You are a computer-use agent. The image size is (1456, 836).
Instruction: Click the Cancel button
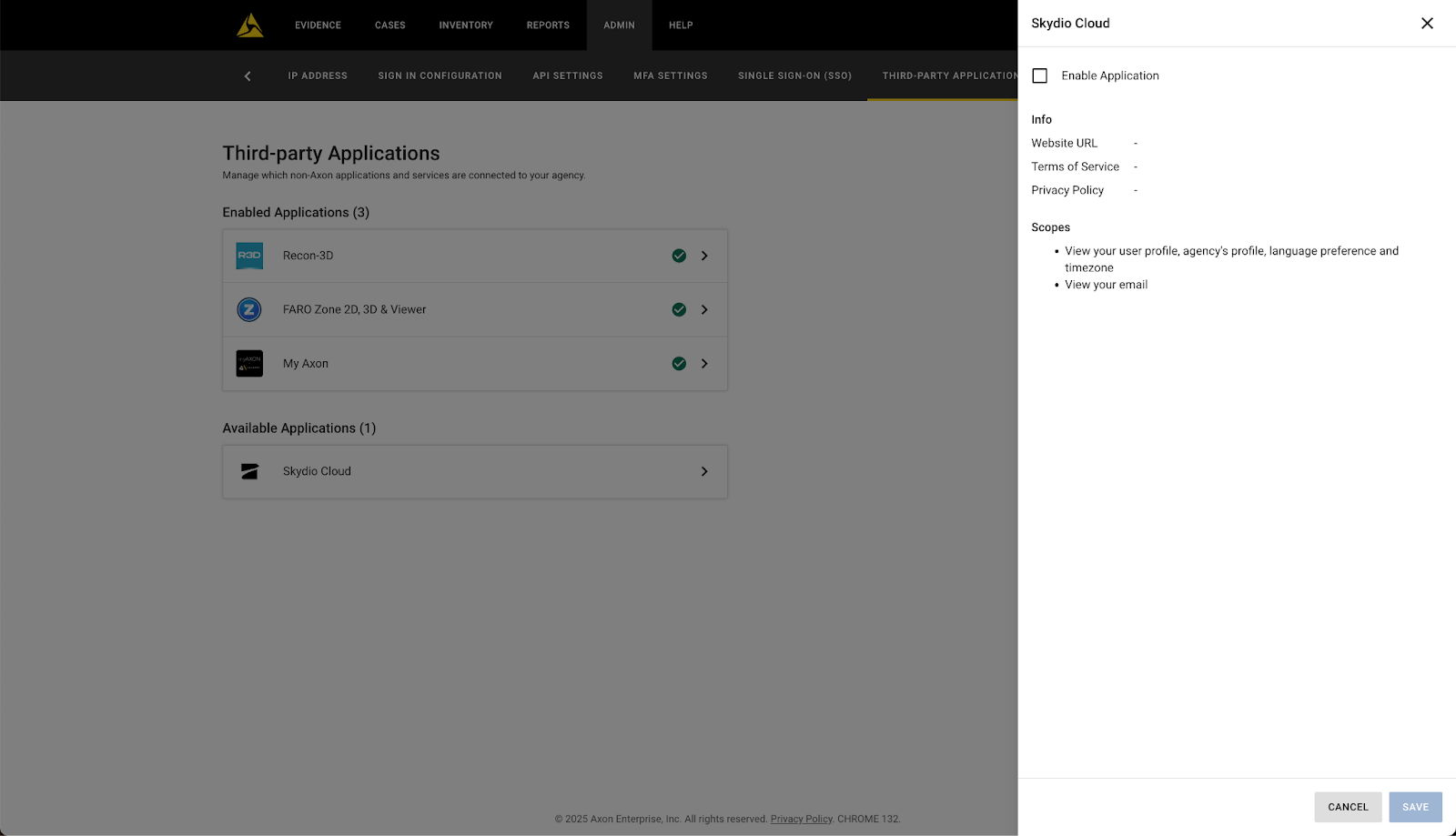point(1348,807)
